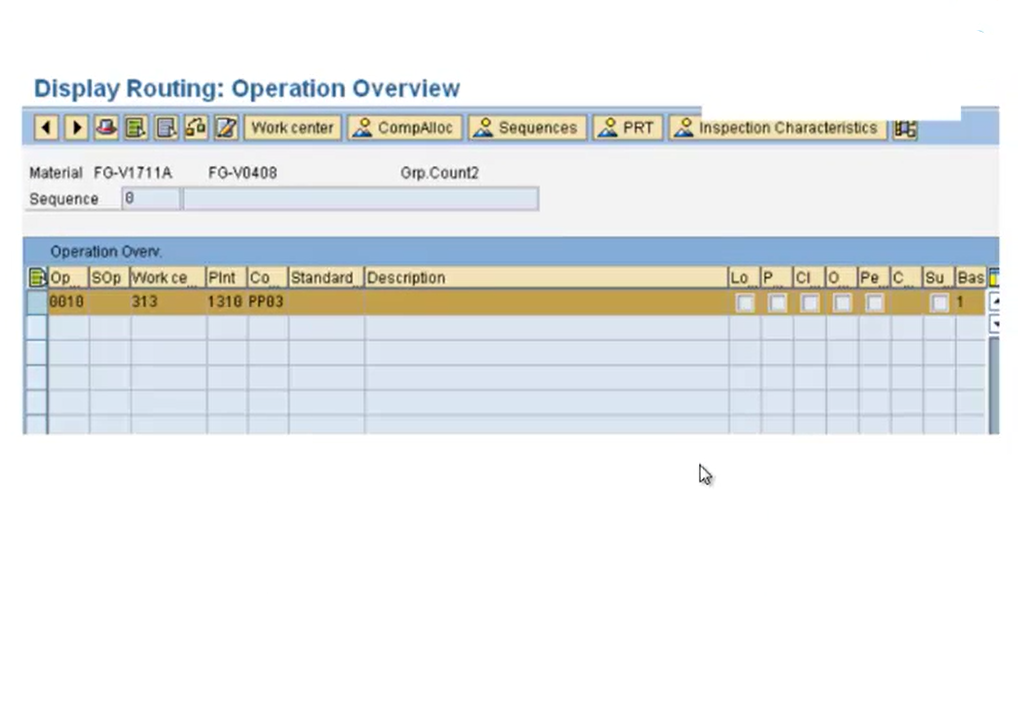This screenshot has width=1018, height=722.
Task: Select operation number 0010 cell
Action: [x=68, y=302]
